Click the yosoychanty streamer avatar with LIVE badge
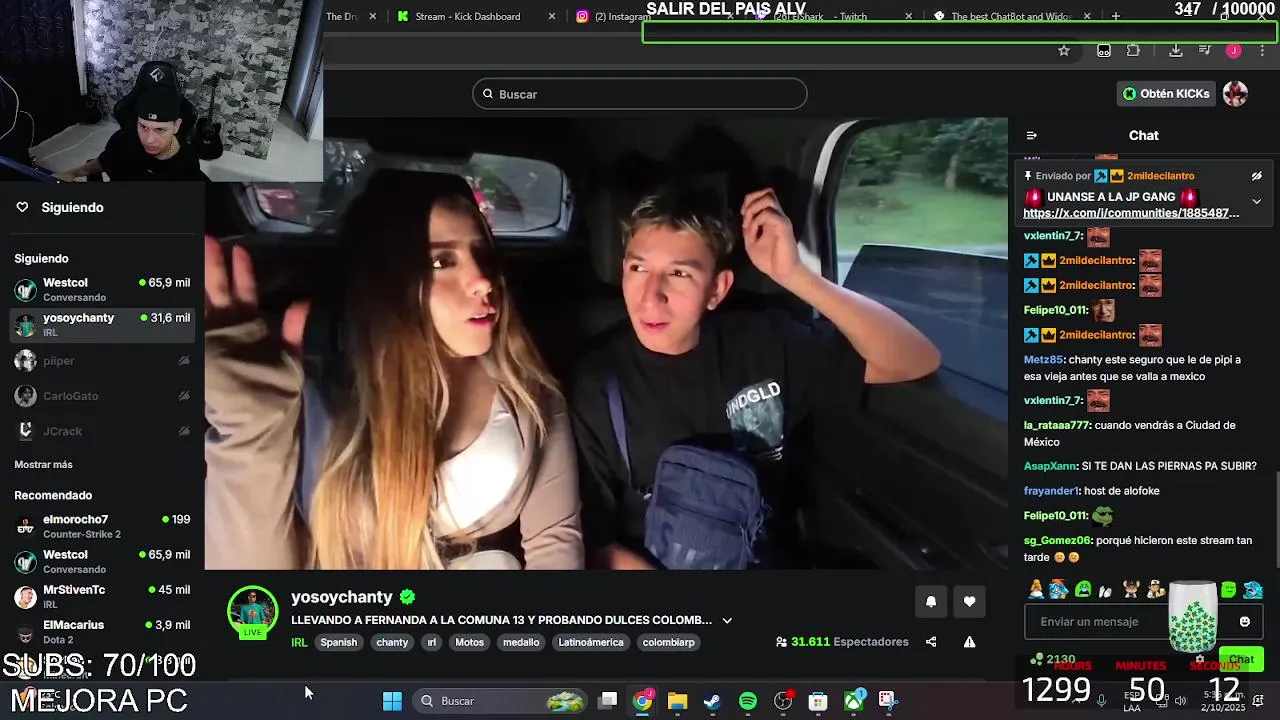Viewport: 1280px width, 720px height. pos(252,612)
